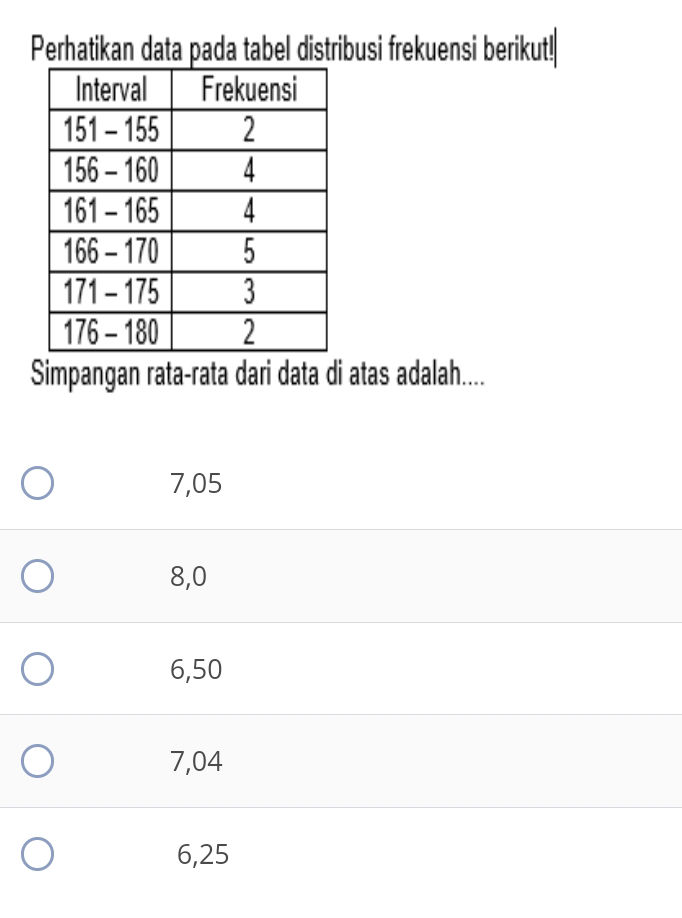Select the radio button for answer 7,05
682x918 pixels.
click(x=37, y=482)
